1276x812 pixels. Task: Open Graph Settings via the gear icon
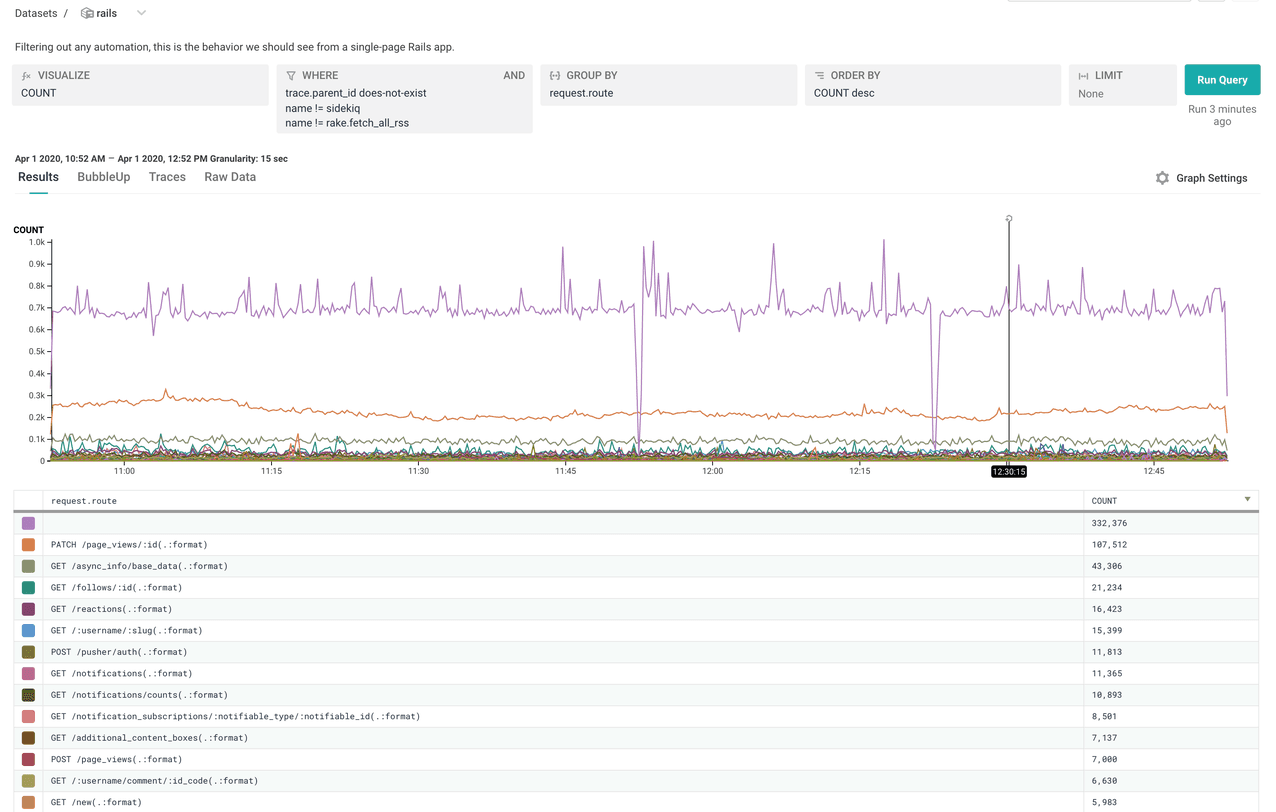pos(1162,177)
